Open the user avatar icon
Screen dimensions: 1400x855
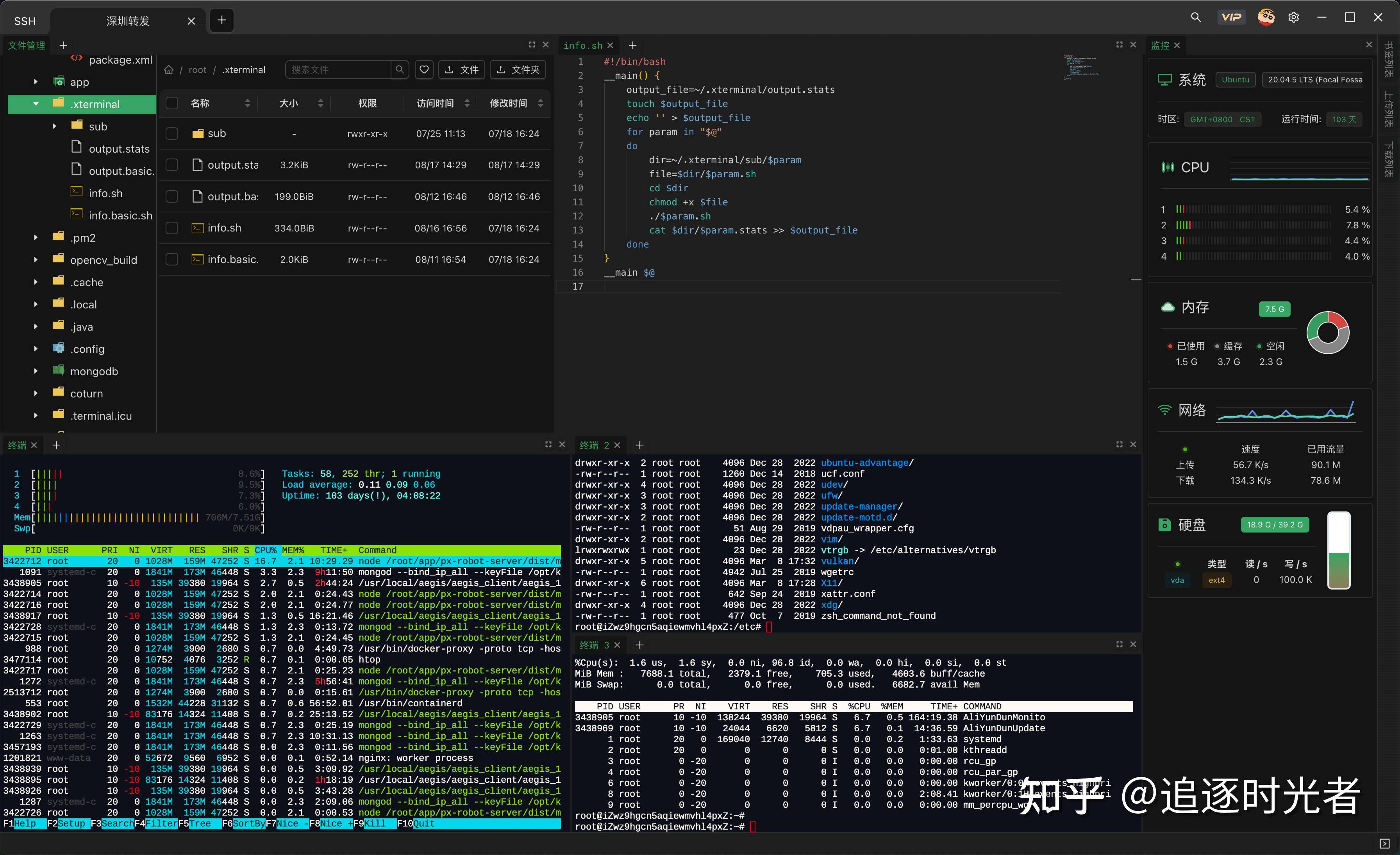[x=1266, y=18]
